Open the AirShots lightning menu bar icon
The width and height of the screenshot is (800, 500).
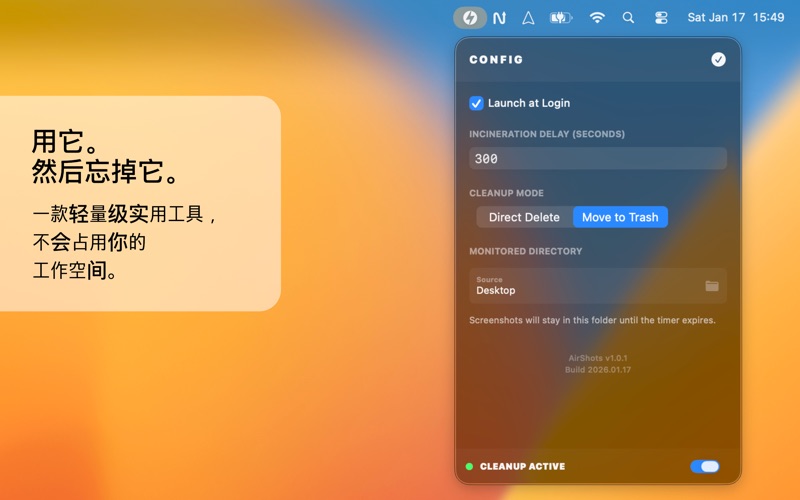coord(470,18)
